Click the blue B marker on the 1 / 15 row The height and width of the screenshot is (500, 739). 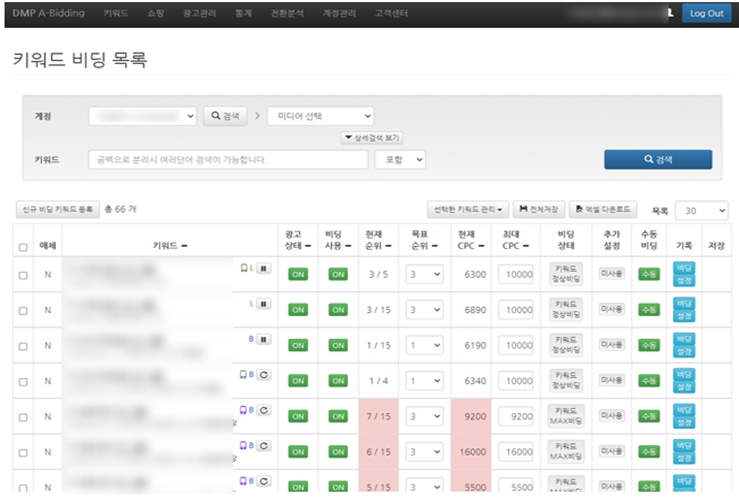pyautogui.click(x=251, y=339)
